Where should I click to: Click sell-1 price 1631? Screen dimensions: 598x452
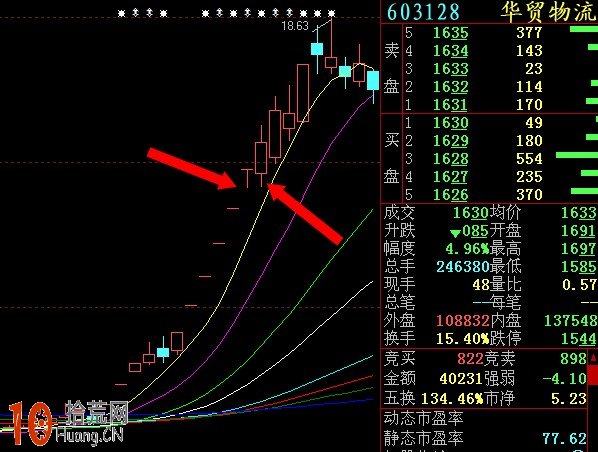tap(450, 105)
